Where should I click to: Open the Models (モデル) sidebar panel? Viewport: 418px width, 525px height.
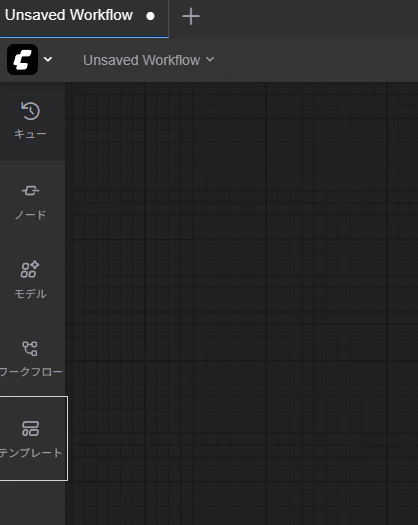click(31, 280)
